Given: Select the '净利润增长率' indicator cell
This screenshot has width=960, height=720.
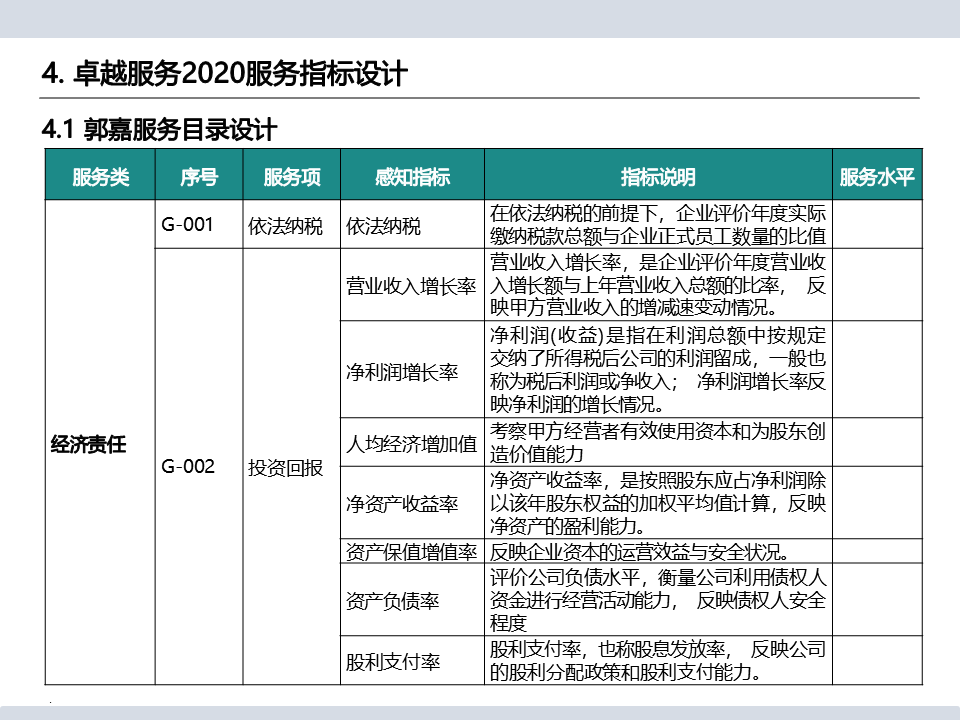Looking at the screenshot, I should pyautogui.click(x=412, y=369).
